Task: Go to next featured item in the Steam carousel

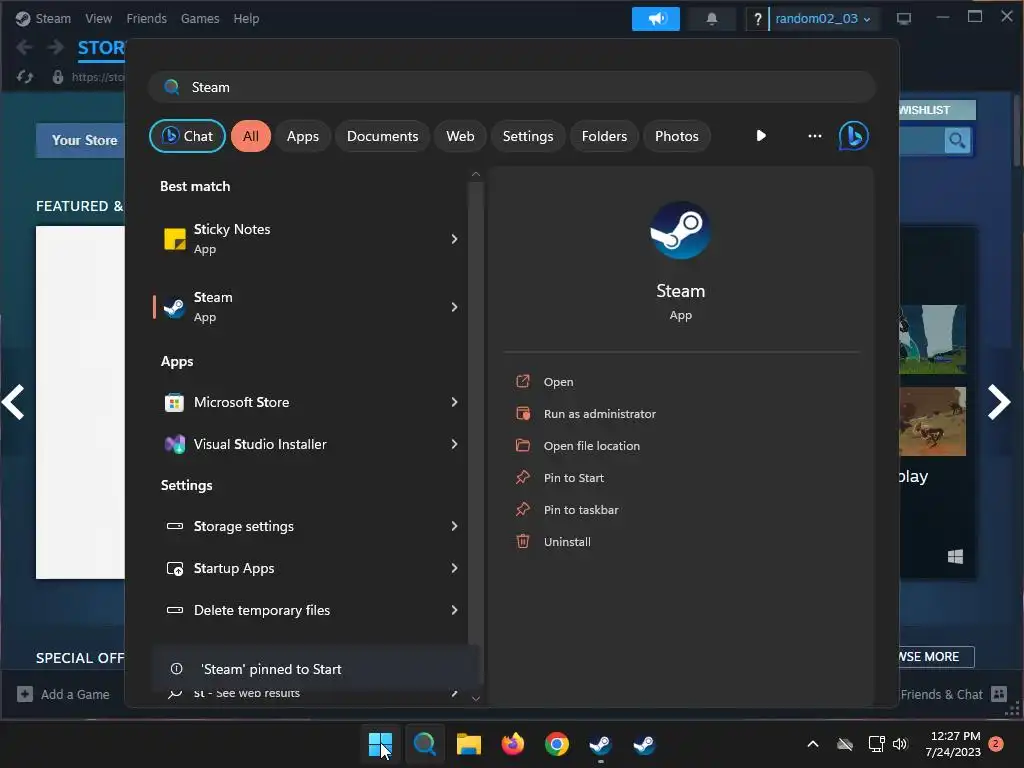Action: (x=999, y=402)
